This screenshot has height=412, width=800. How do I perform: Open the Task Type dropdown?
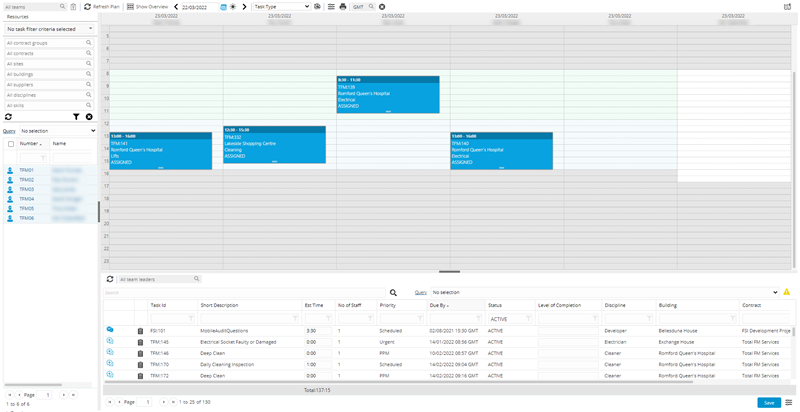[281, 7]
